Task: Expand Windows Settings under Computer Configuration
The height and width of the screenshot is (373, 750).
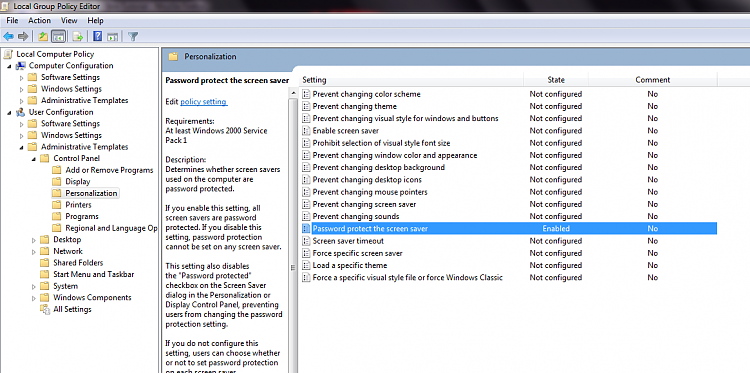Action: click(22, 89)
